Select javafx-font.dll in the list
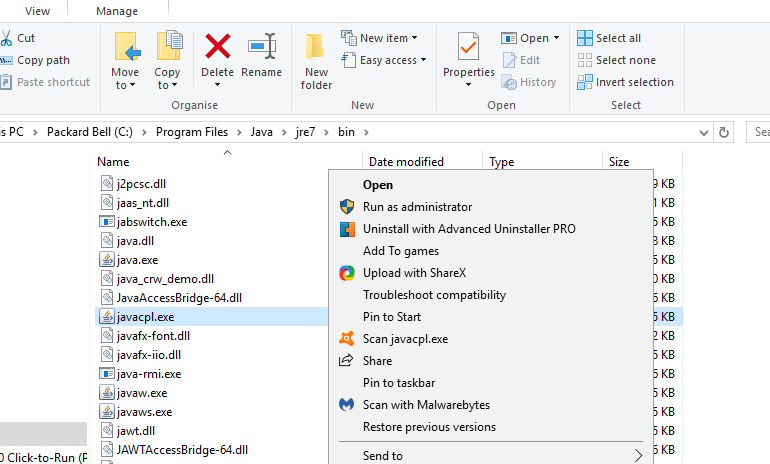This screenshot has height=464, width=770. (x=153, y=336)
